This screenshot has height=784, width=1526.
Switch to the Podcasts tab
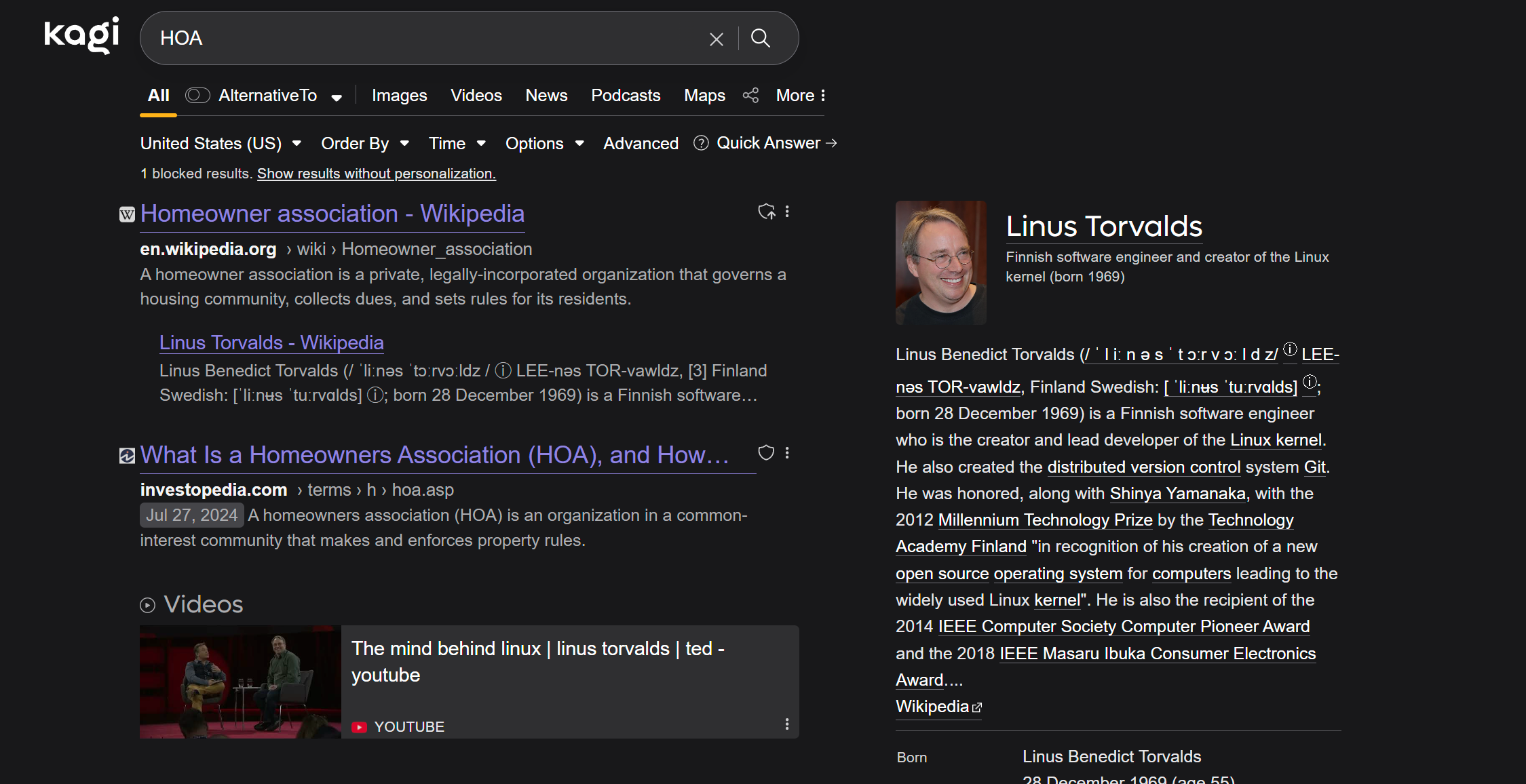625,95
